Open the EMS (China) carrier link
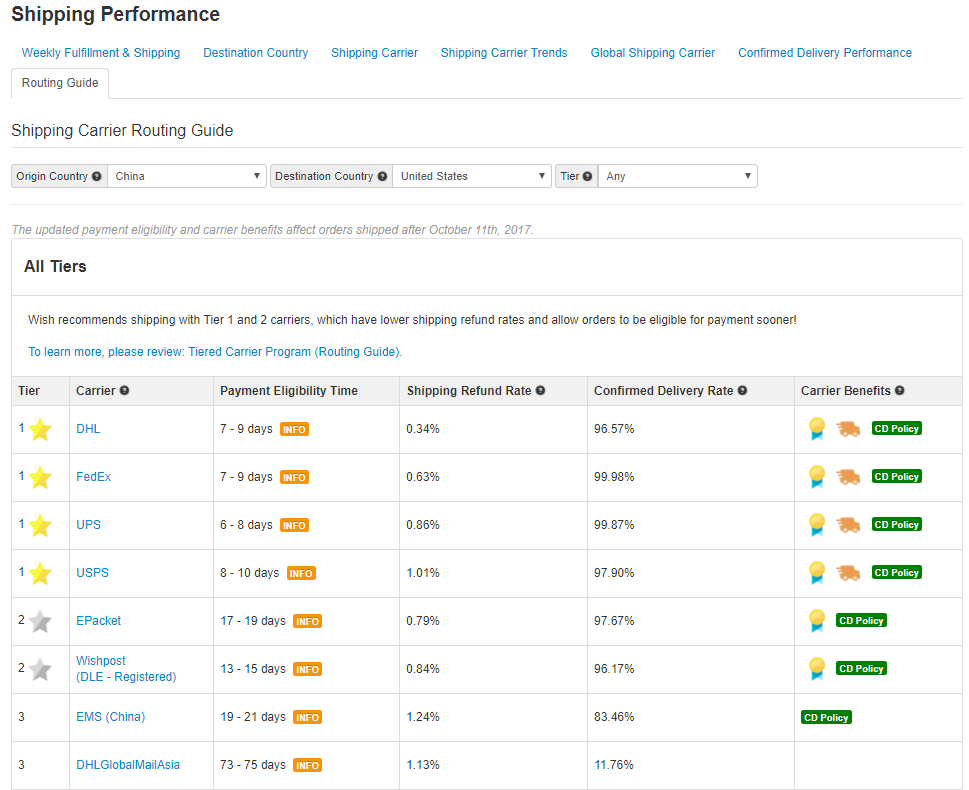 (x=111, y=717)
